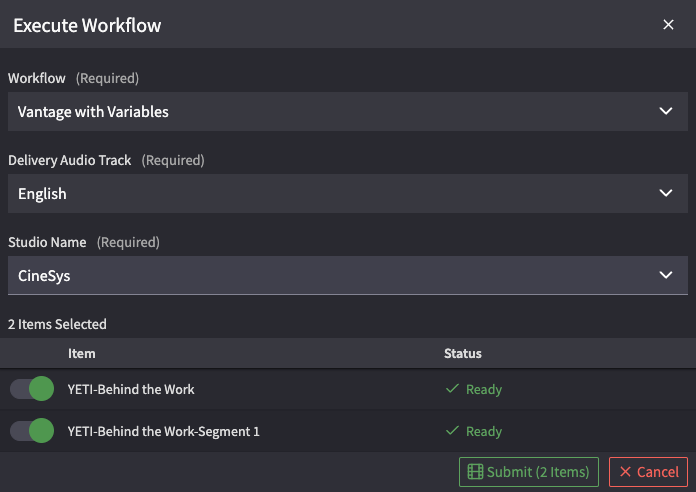Click the 2 Items Selected label
The width and height of the screenshot is (696, 492).
(x=57, y=324)
